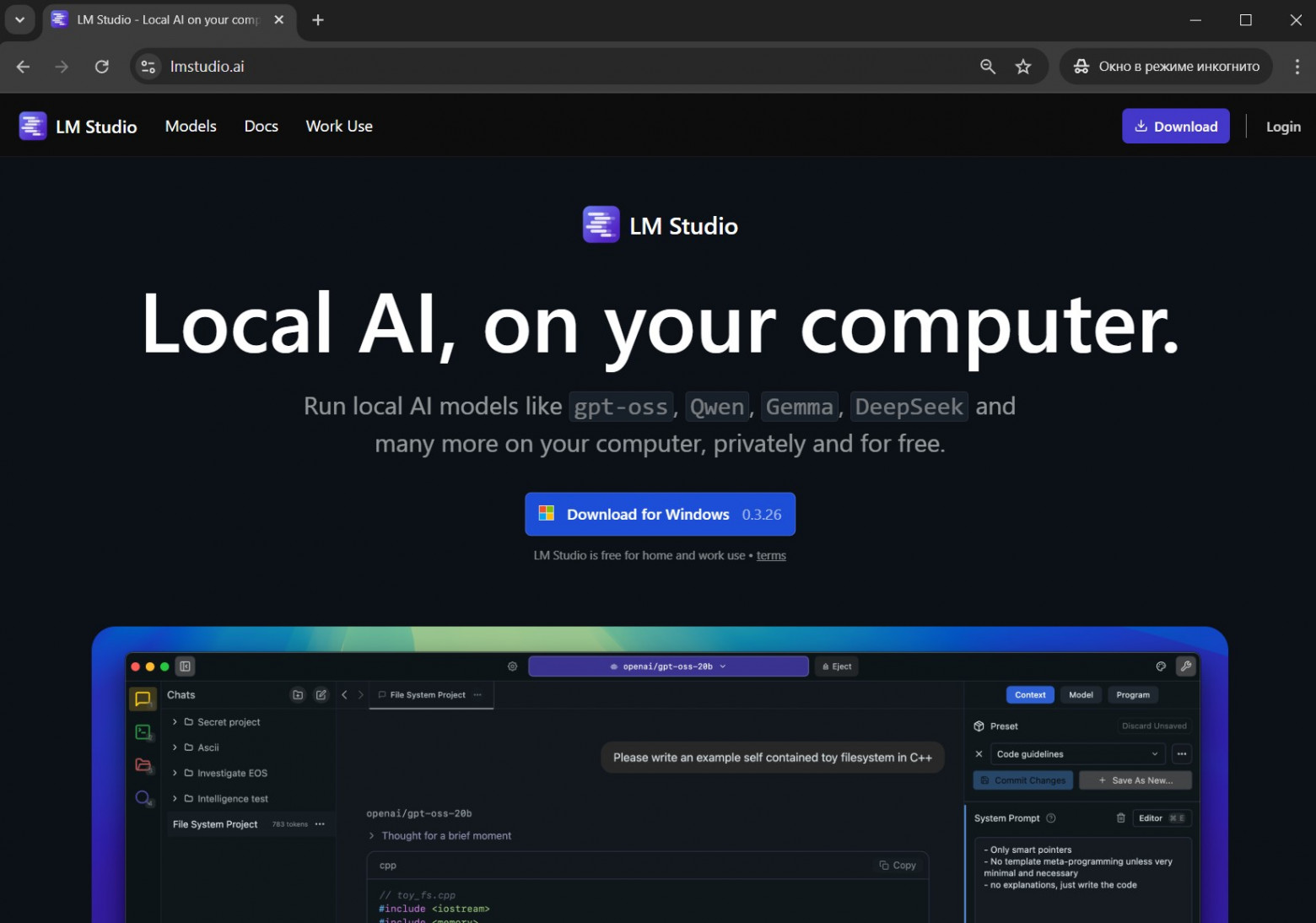Switch to the Context tab
Image resolution: width=1316 pixels, height=923 pixels.
click(x=1030, y=695)
